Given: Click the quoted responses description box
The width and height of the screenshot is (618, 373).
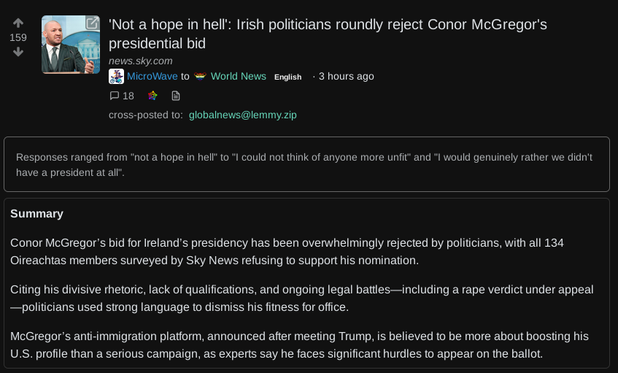Looking at the screenshot, I should 307,164.
